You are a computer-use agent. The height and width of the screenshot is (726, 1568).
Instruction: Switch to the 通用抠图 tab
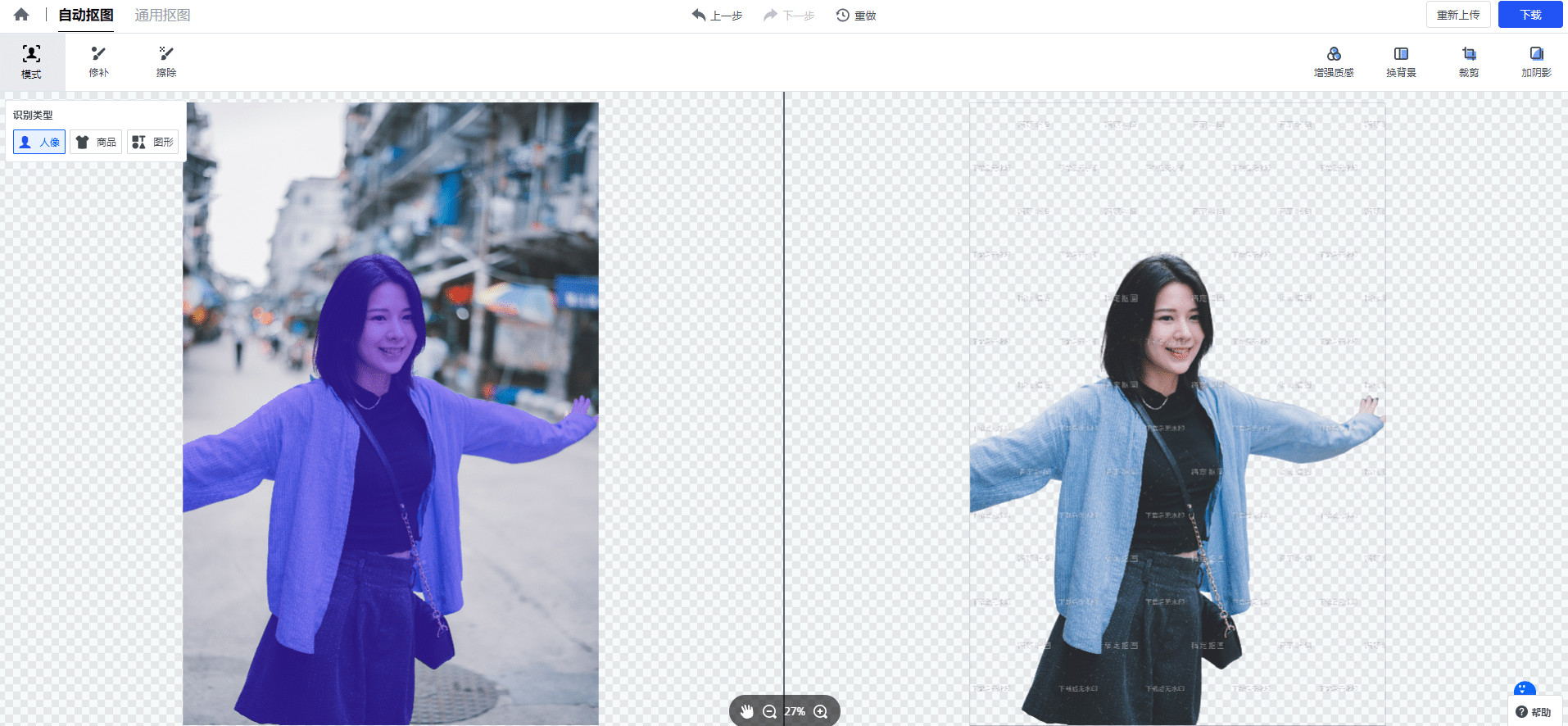pyautogui.click(x=162, y=16)
